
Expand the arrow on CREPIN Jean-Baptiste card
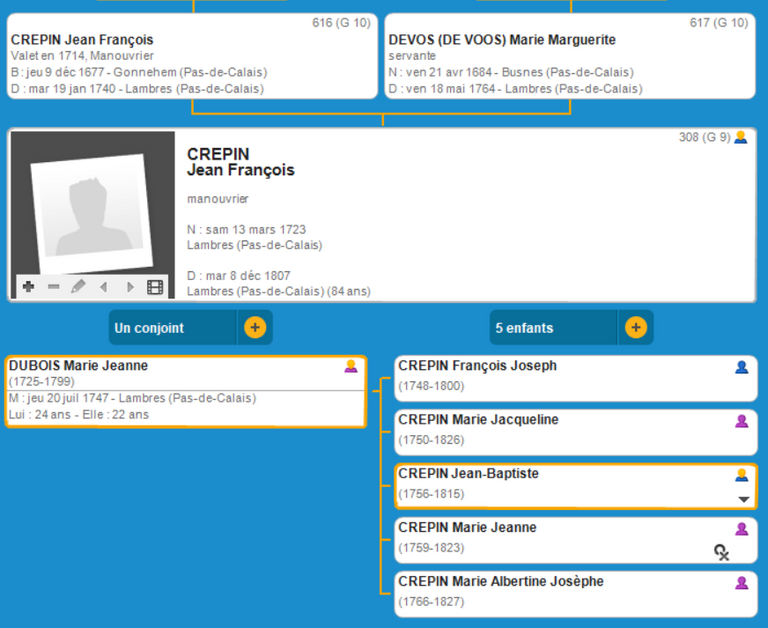tap(743, 499)
